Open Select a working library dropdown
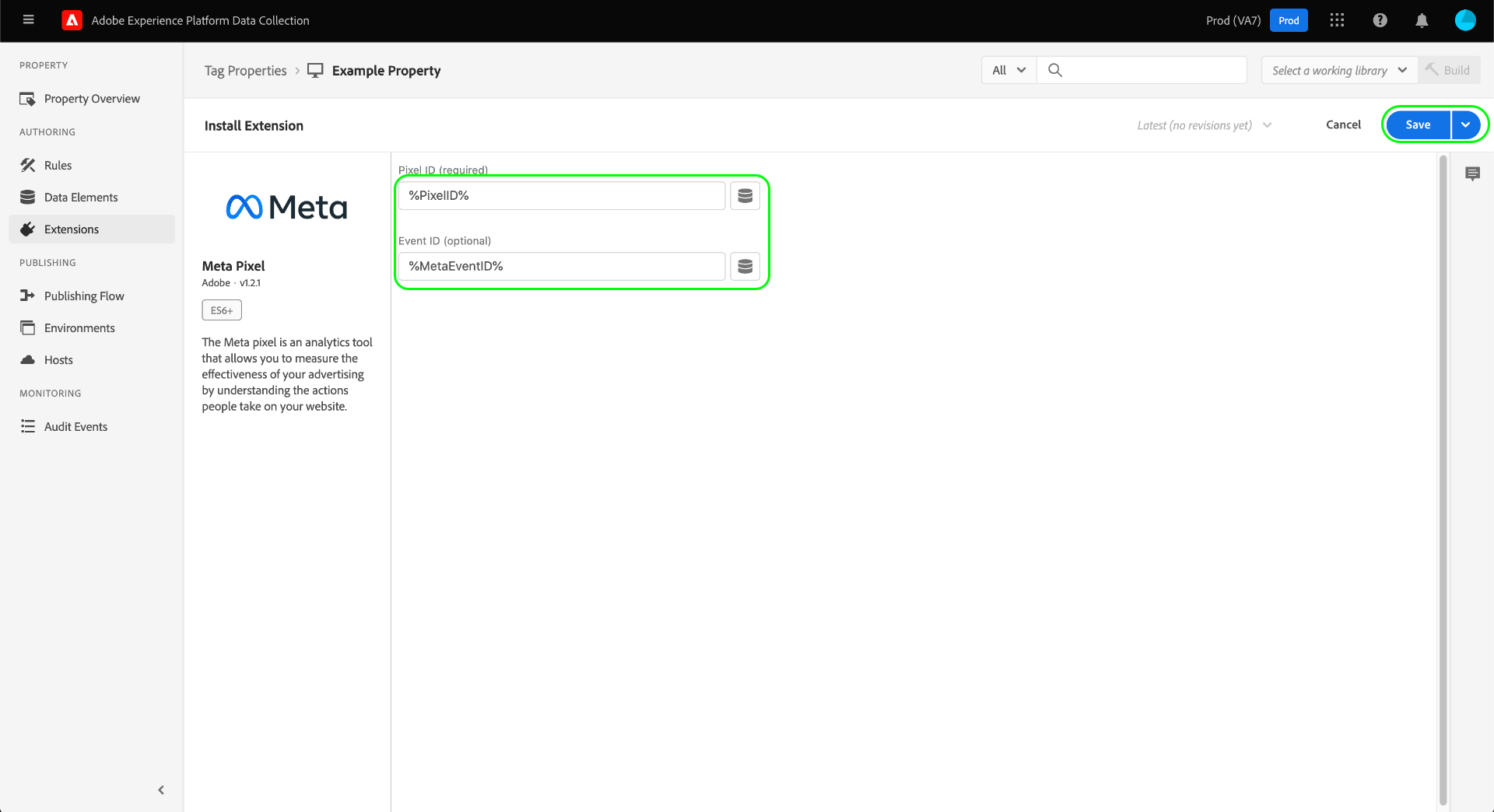The image size is (1494, 812). (x=1339, y=70)
